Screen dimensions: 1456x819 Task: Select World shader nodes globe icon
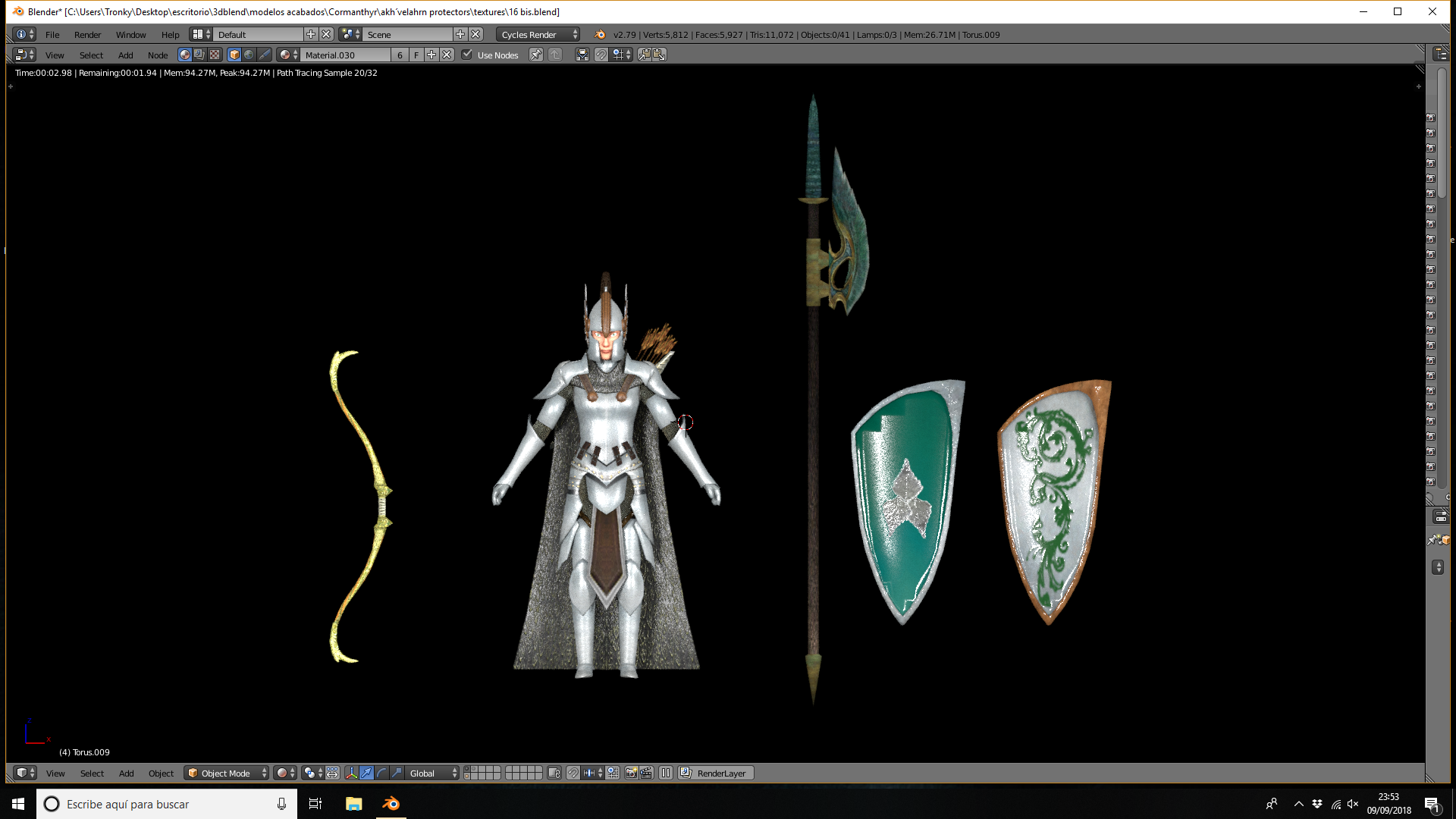pyautogui.click(x=249, y=55)
